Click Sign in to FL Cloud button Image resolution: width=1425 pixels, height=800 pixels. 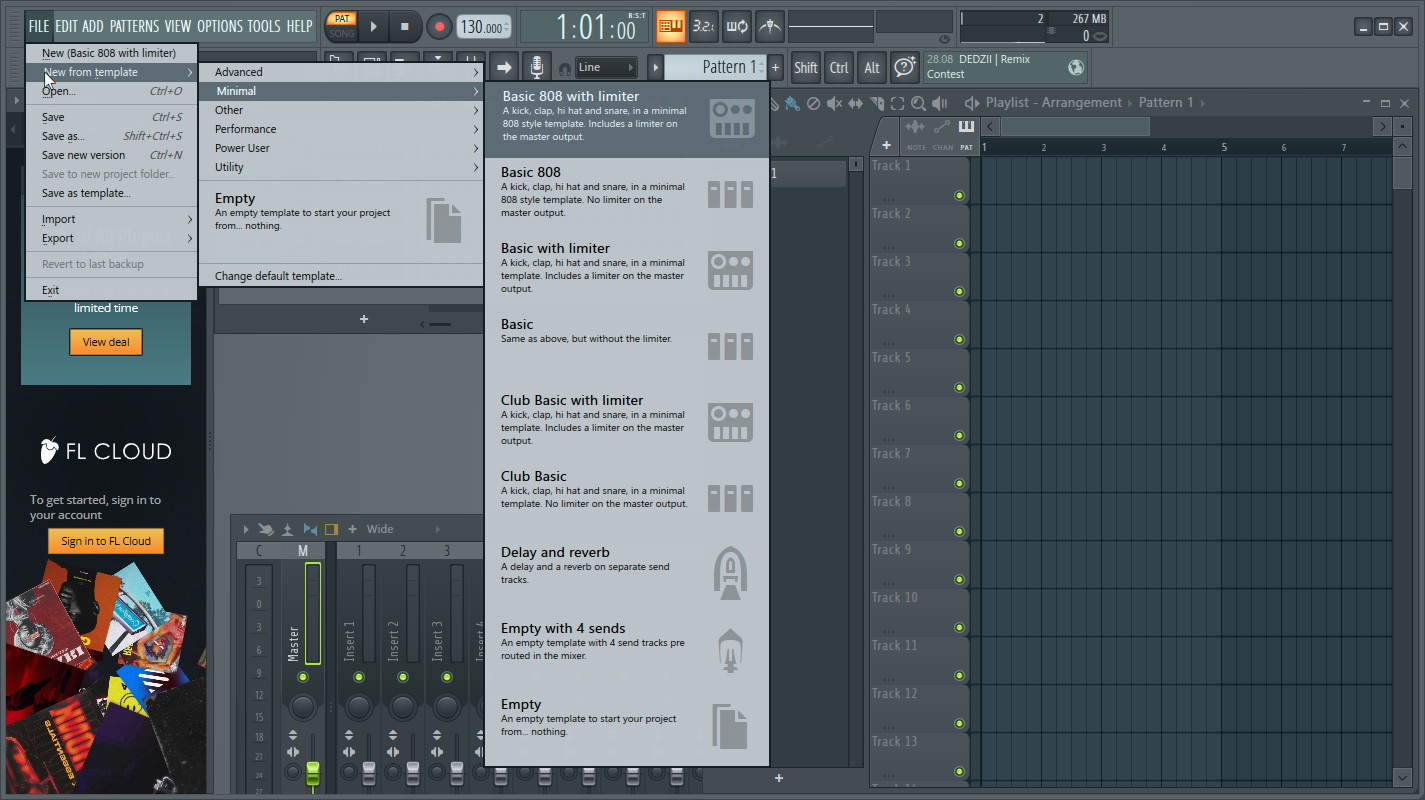pos(106,541)
